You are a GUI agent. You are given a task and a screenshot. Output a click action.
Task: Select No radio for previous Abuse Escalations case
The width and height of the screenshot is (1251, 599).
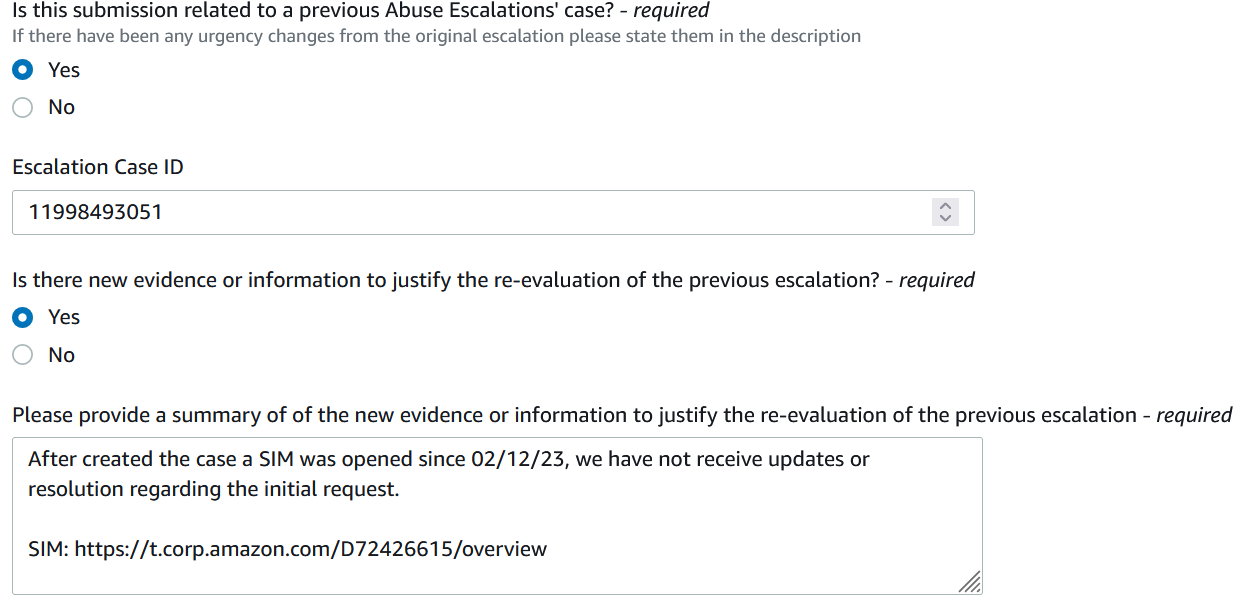(x=23, y=107)
